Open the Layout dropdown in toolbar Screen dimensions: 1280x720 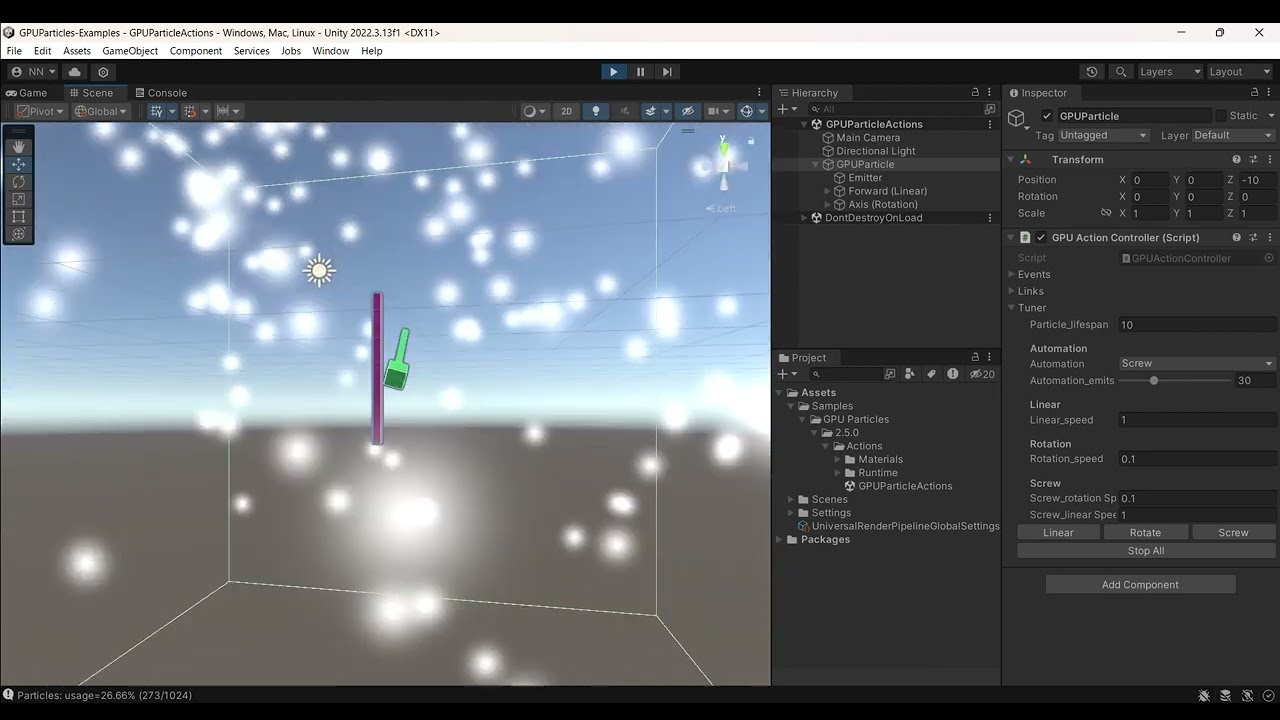tap(1239, 72)
